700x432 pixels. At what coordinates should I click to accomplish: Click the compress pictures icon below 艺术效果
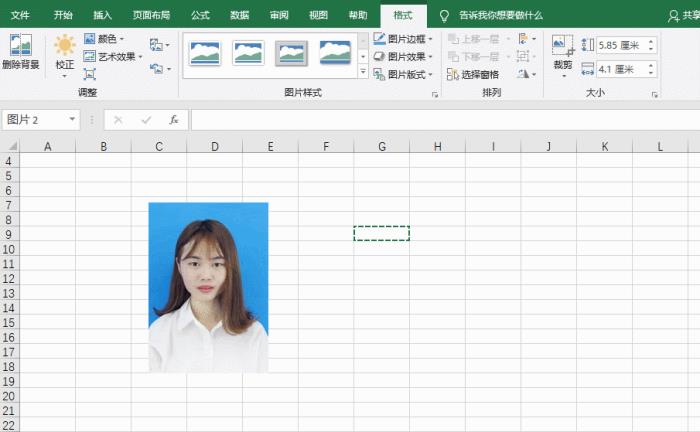click(90, 74)
